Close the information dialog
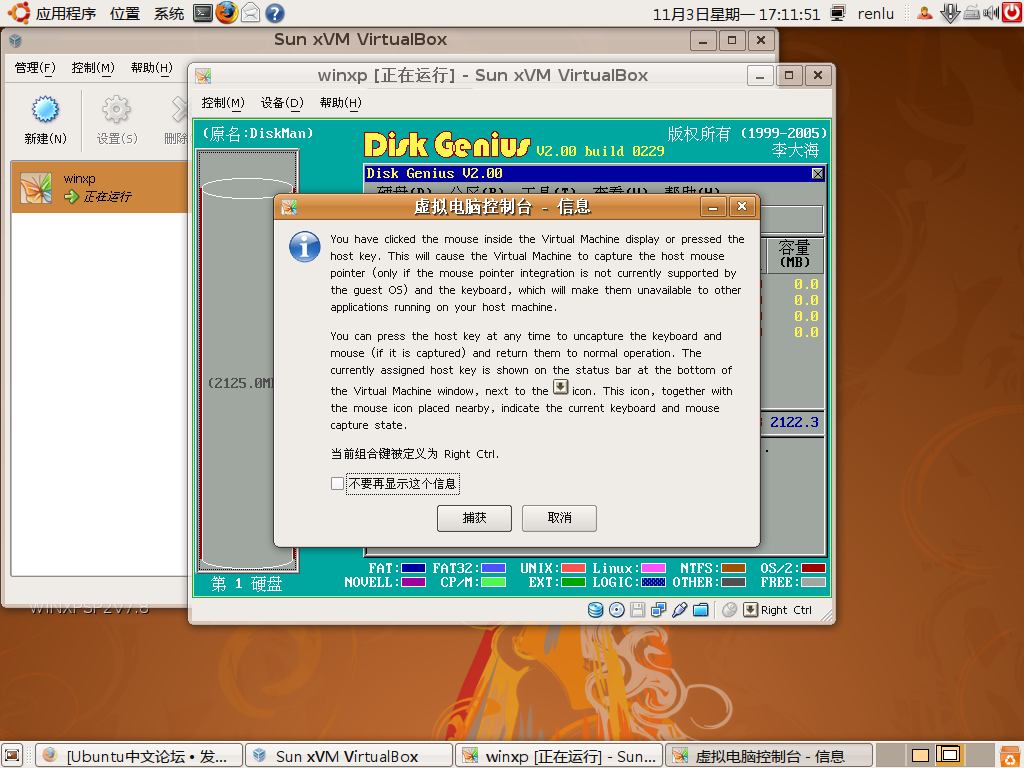 point(742,207)
